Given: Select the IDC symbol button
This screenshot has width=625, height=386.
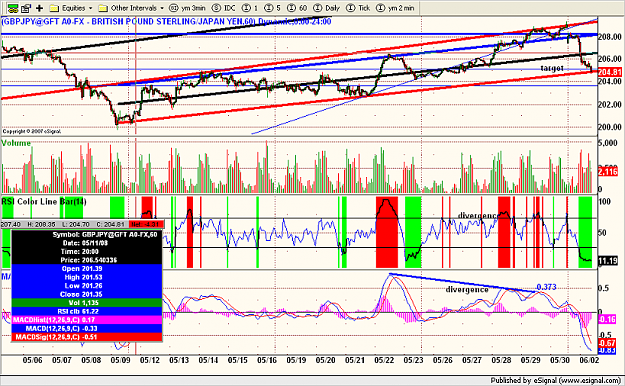Looking at the screenshot, I should [x=224, y=8].
